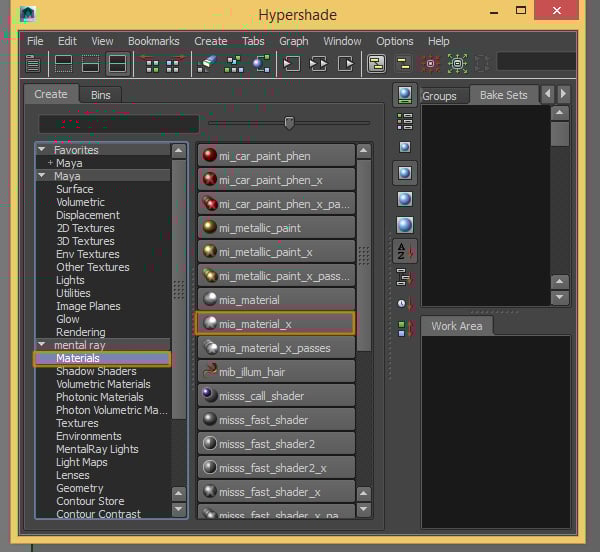600x552 pixels.
Task: Select the Work Area tab
Action: click(x=457, y=326)
